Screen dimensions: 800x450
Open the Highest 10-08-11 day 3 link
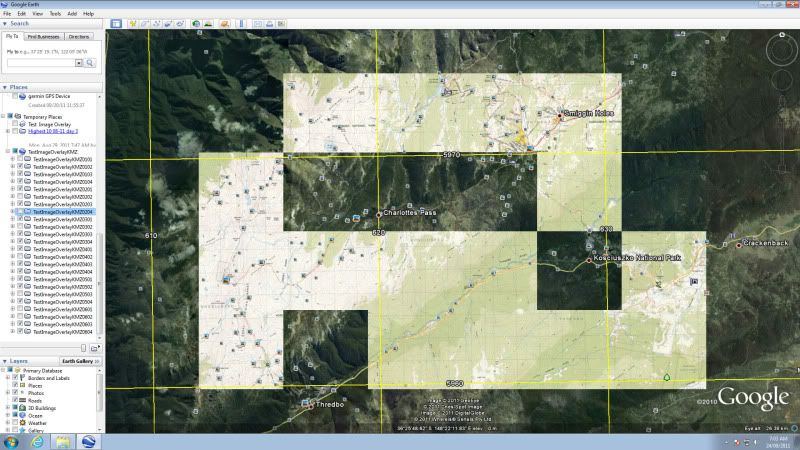tap(53, 131)
